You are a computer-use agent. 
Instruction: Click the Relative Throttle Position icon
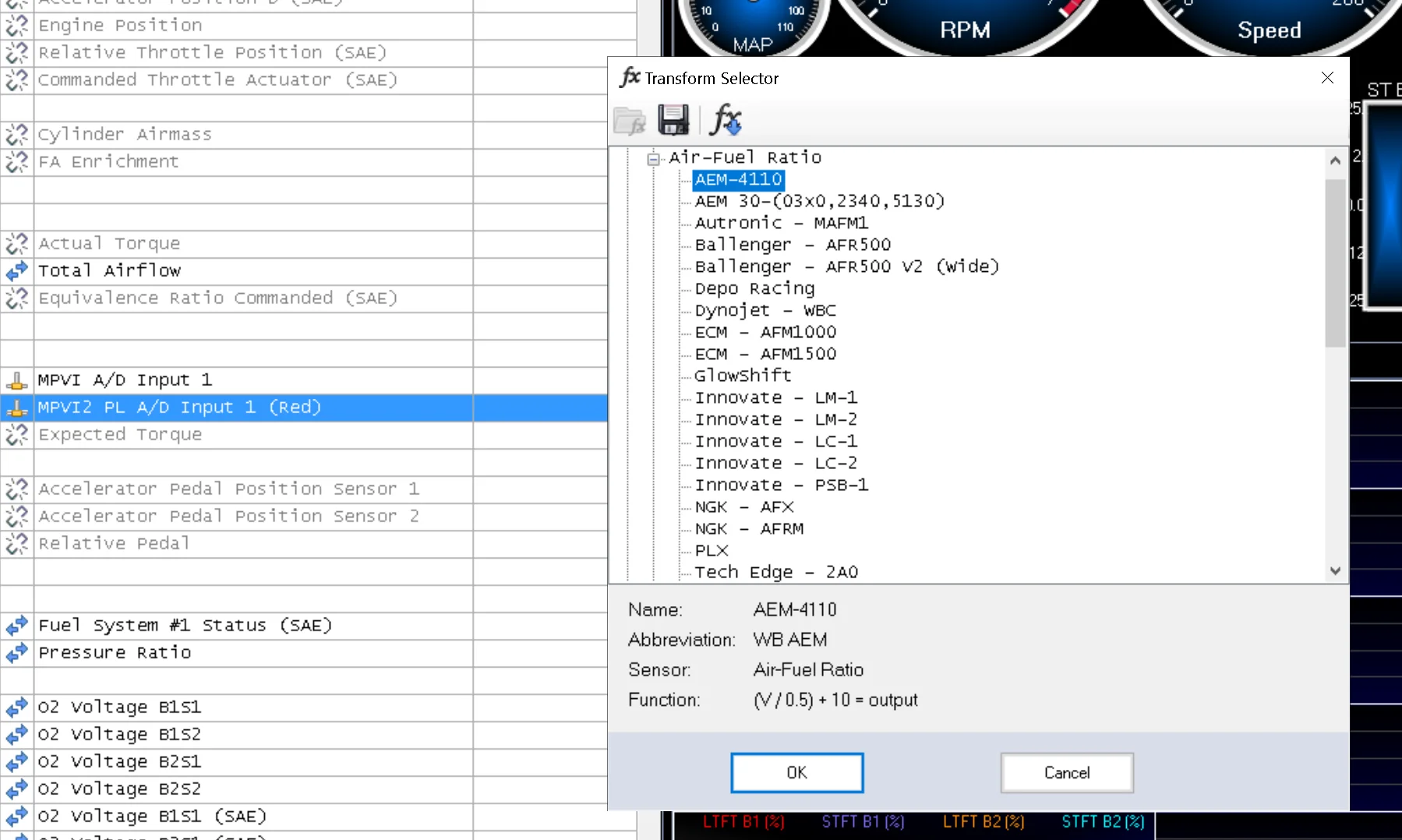click(x=17, y=53)
